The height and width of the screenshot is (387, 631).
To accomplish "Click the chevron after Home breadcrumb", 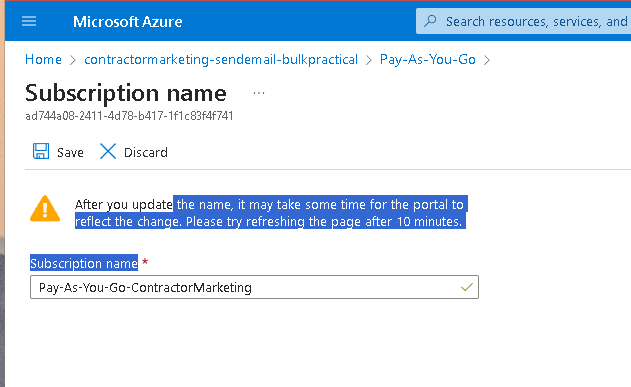I will point(73,60).
